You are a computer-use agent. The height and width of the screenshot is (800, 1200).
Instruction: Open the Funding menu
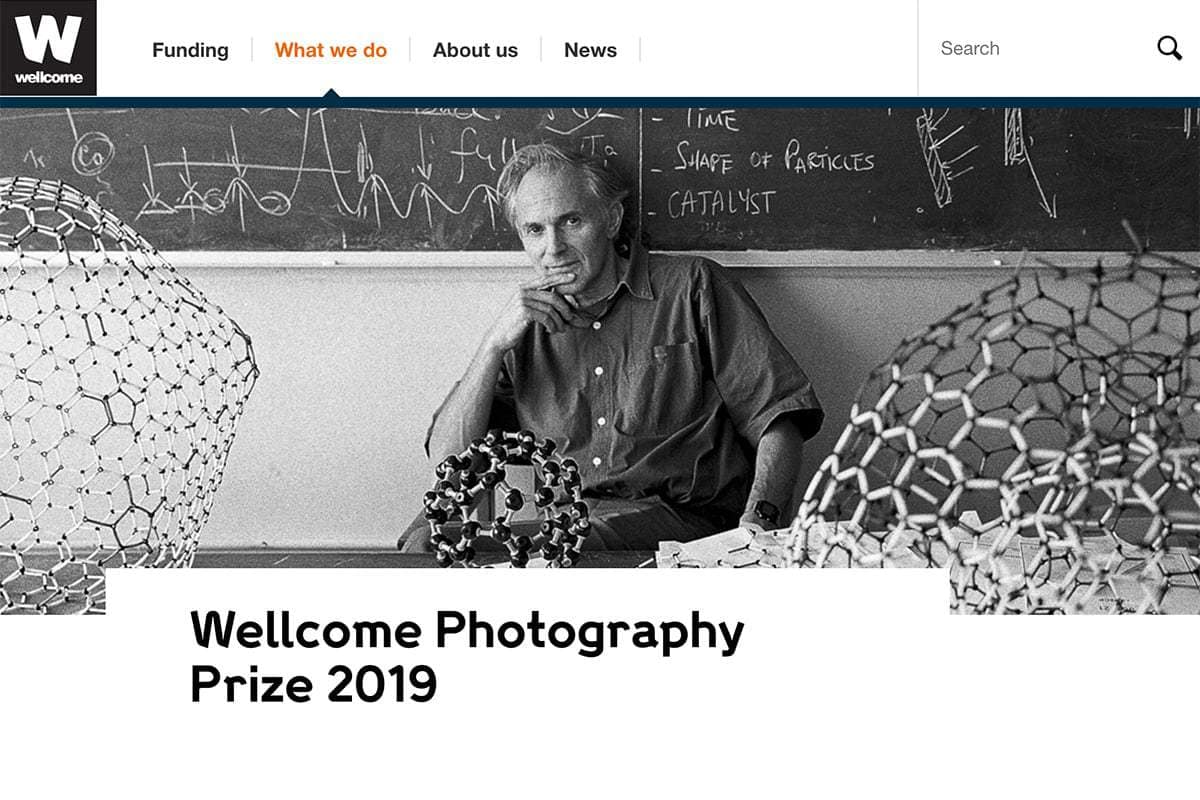coord(190,50)
